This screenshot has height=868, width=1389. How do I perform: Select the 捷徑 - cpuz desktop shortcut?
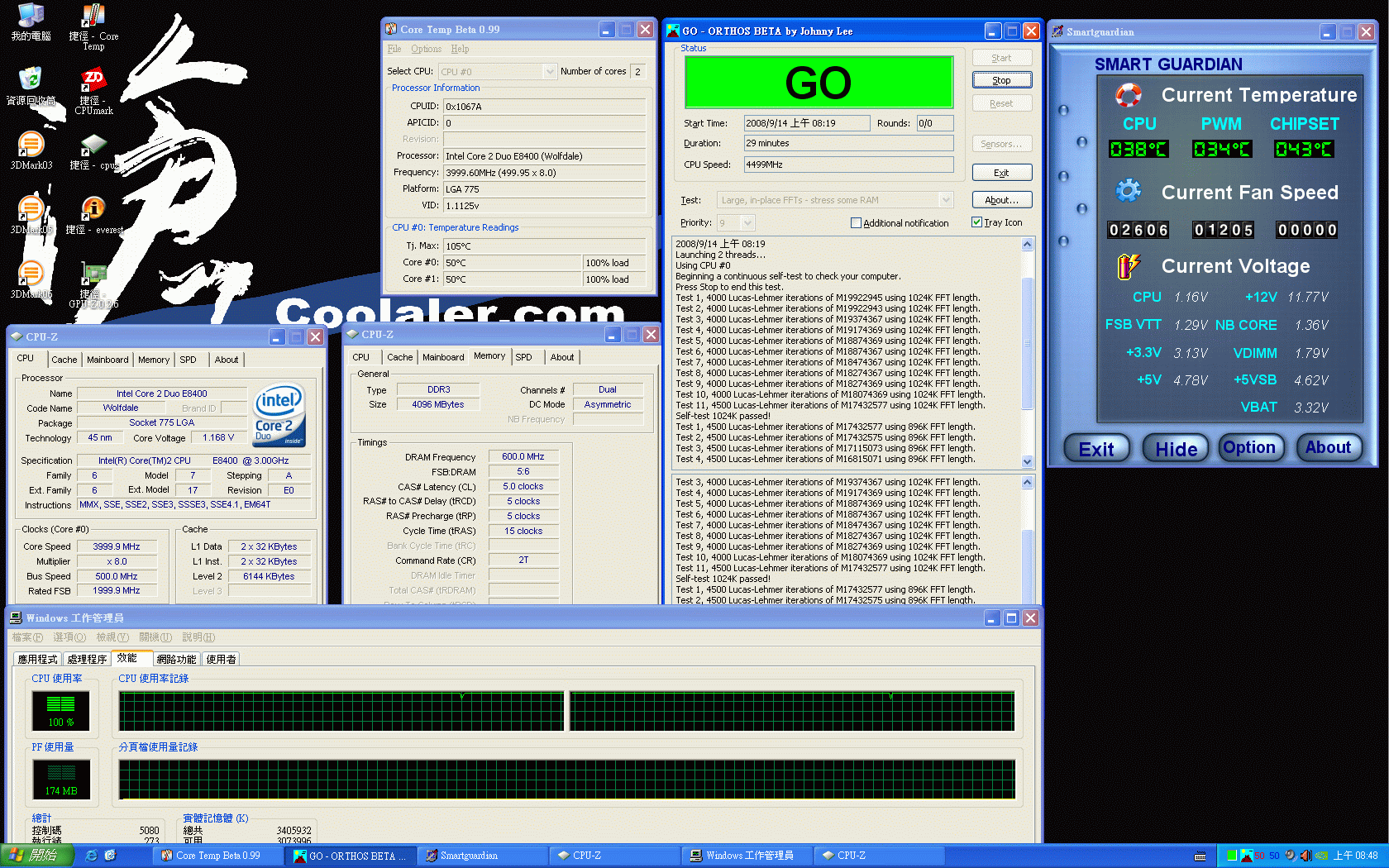[x=93, y=151]
